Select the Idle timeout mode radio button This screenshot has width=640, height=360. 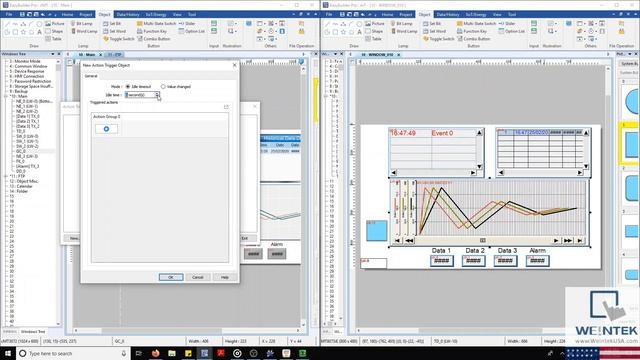coord(128,87)
